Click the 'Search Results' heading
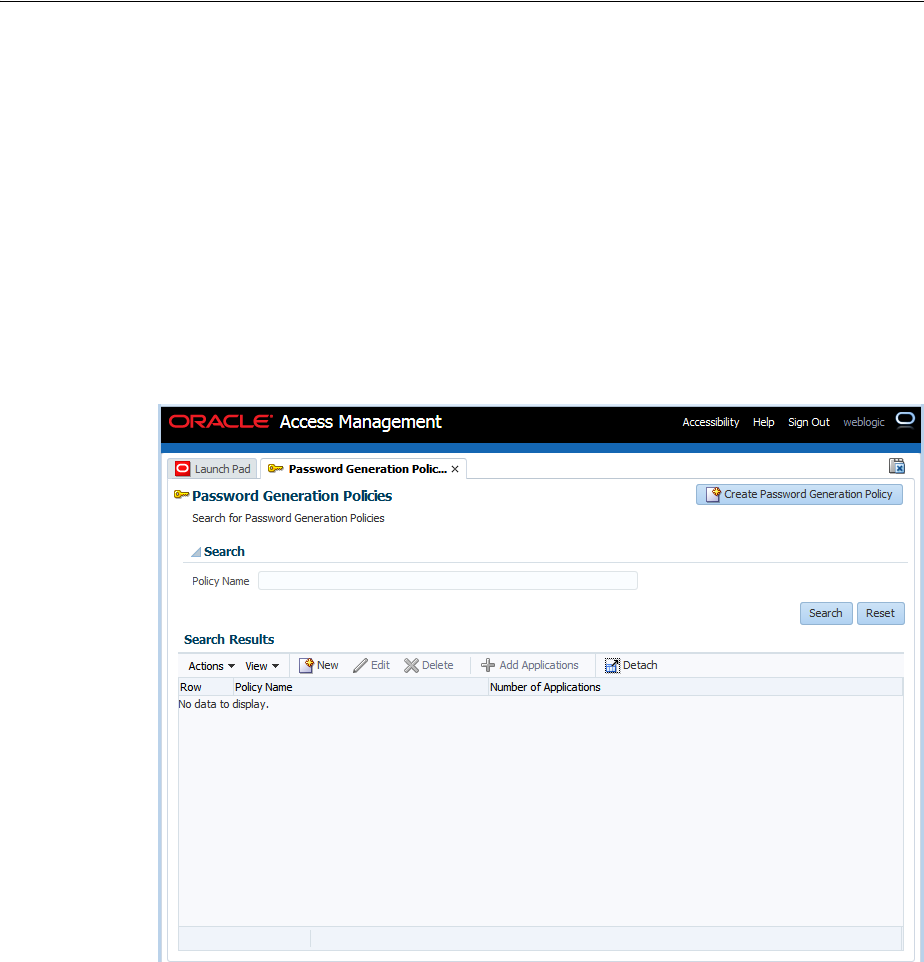This screenshot has width=924, height=962. pyautogui.click(x=229, y=639)
